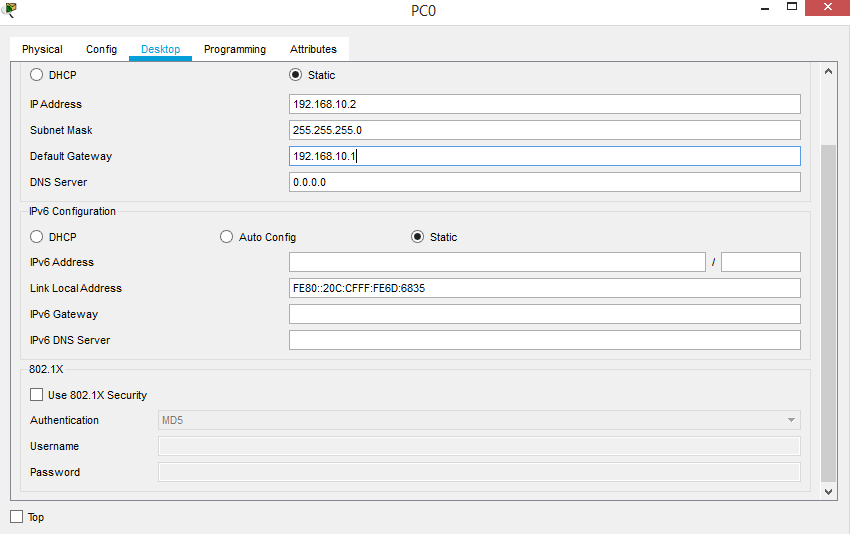Choose the IPv6 Auto Config option
850x534 pixels.
pyautogui.click(x=227, y=237)
